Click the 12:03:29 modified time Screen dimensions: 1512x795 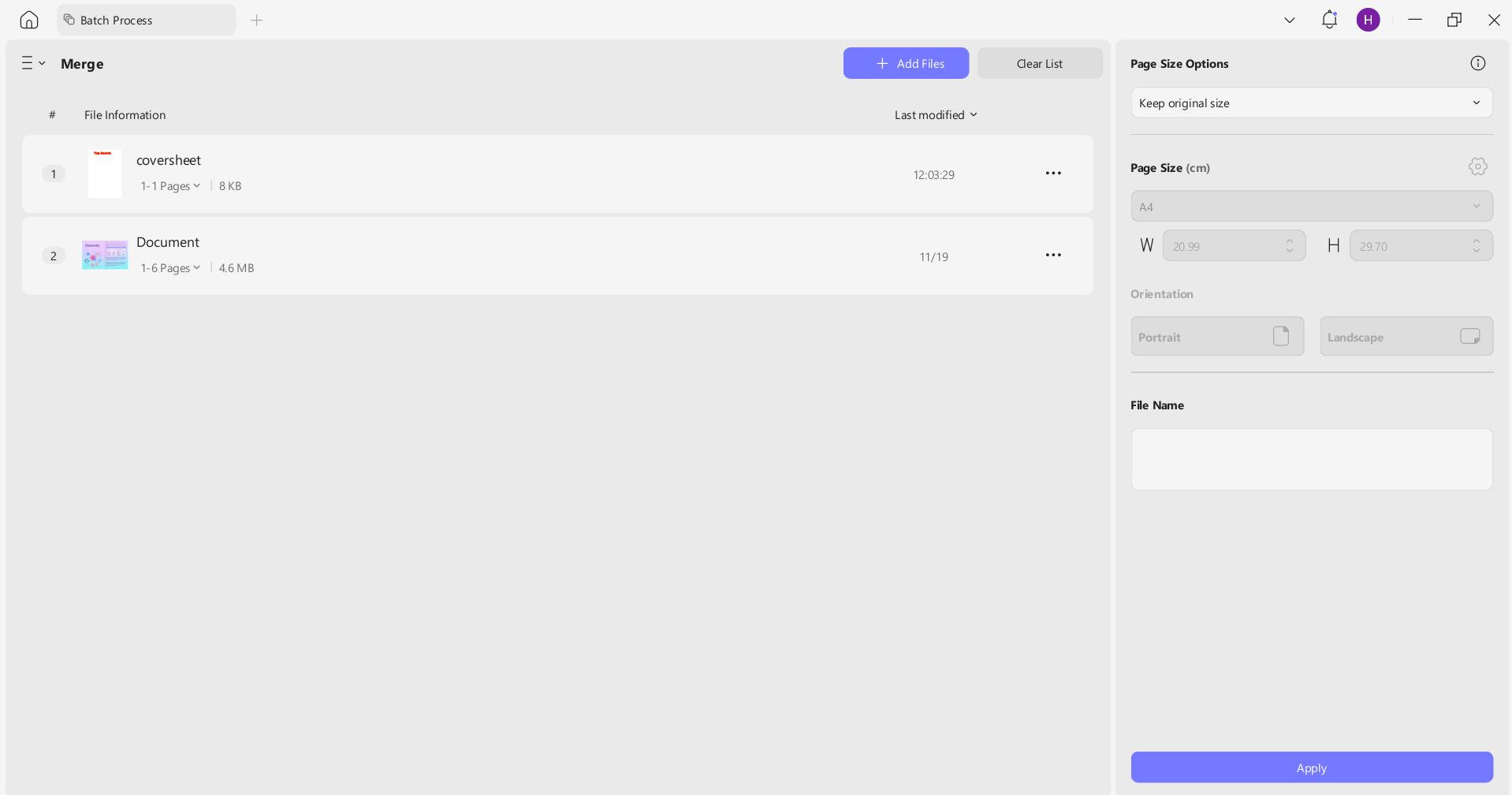pos(933,175)
